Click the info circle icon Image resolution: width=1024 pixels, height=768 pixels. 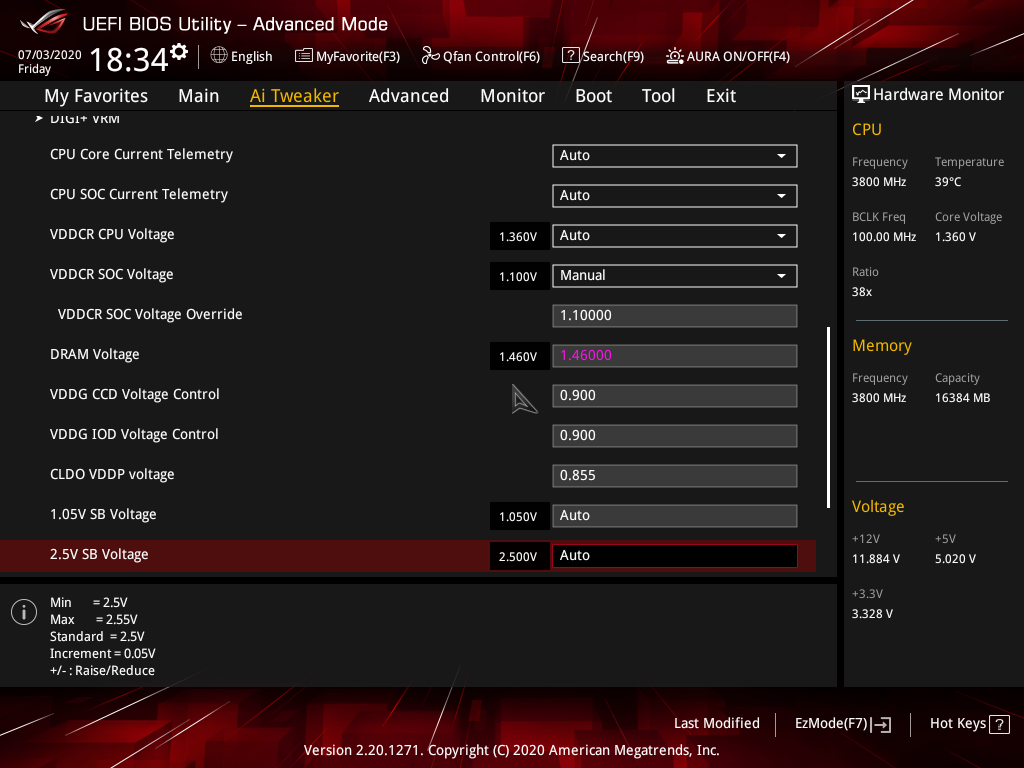pos(24,612)
